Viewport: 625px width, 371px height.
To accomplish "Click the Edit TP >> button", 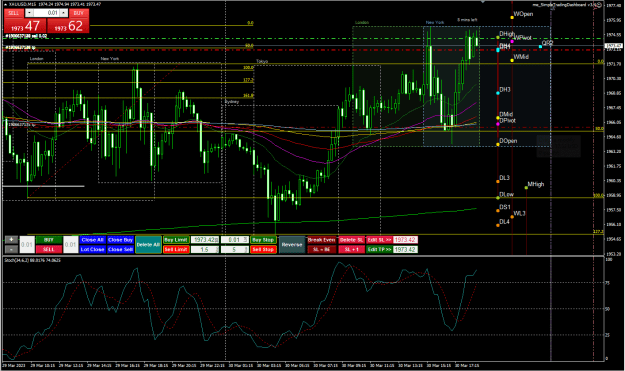I will coord(379,249).
